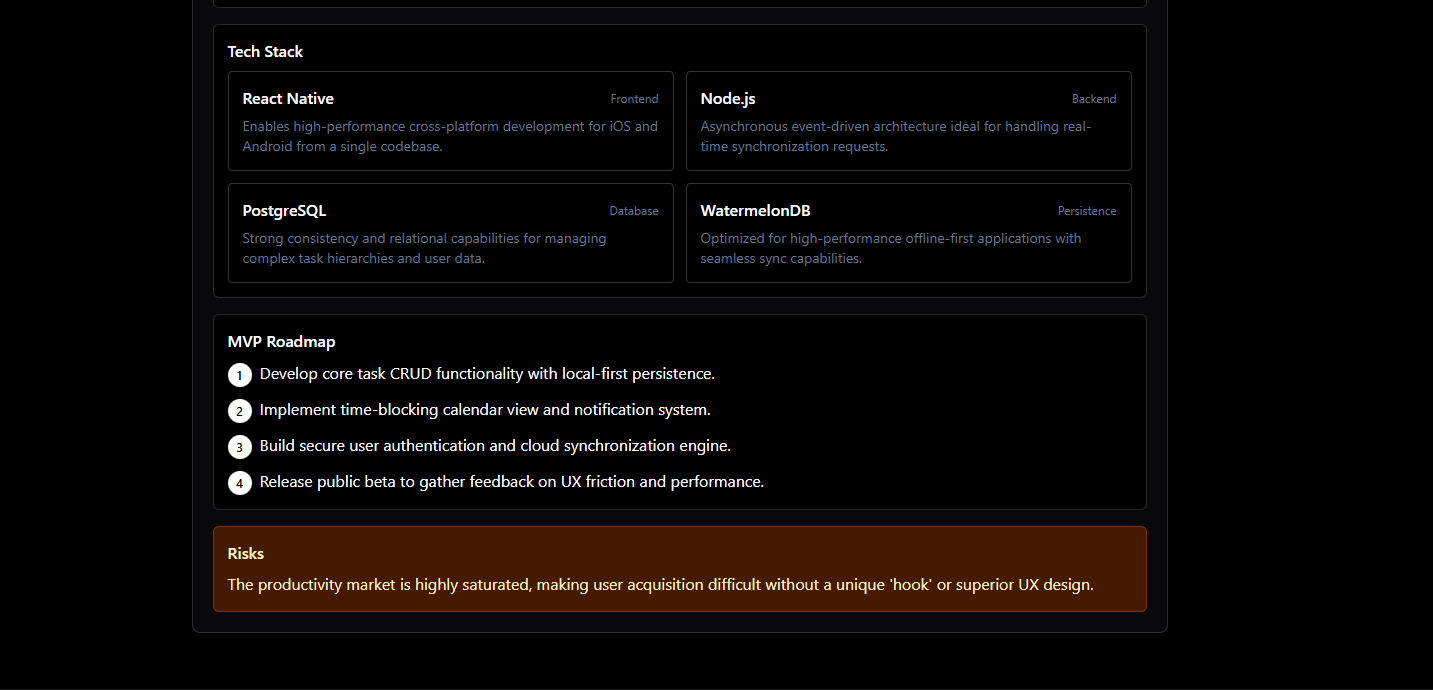Click the productivity market saturation risk text

(x=661, y=585)
